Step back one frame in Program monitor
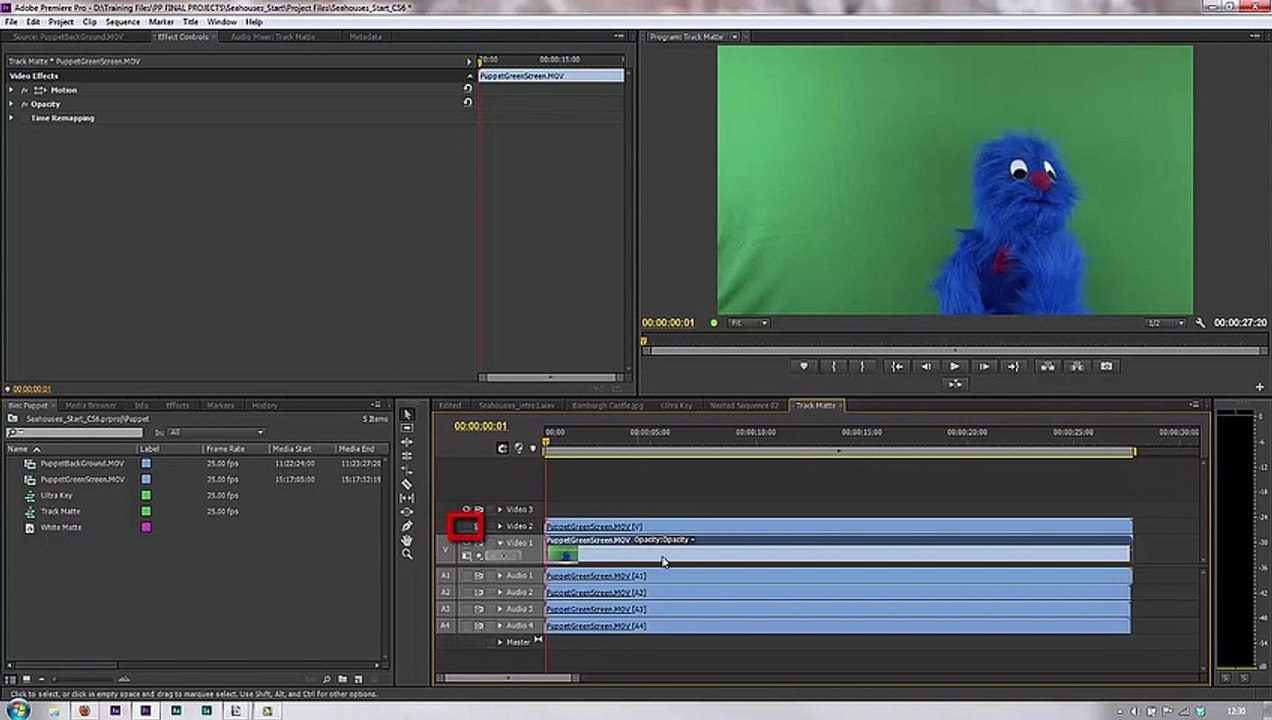Image resolution: width=1272 pixels, height=720 pixels. point(926,366)
